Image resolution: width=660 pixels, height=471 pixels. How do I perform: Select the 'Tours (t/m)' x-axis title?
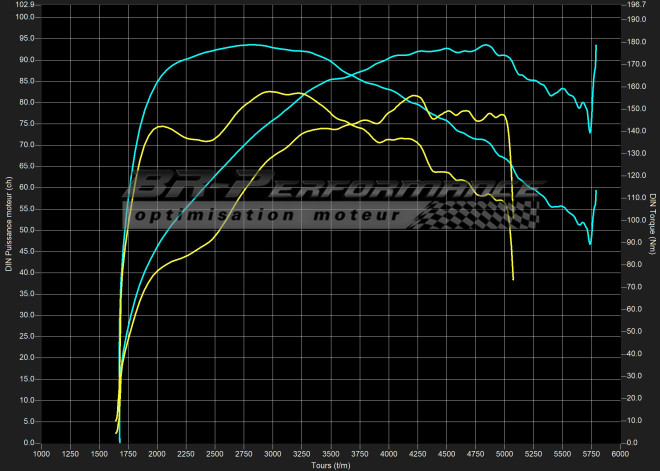click(330, 465)
